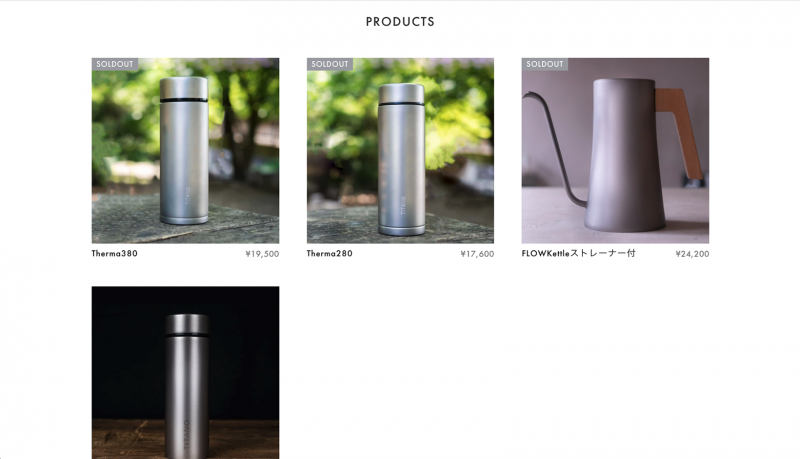Click the kettle's wooden handle in the photo
The width and height of the screenshot is (800, 459).
679,133
